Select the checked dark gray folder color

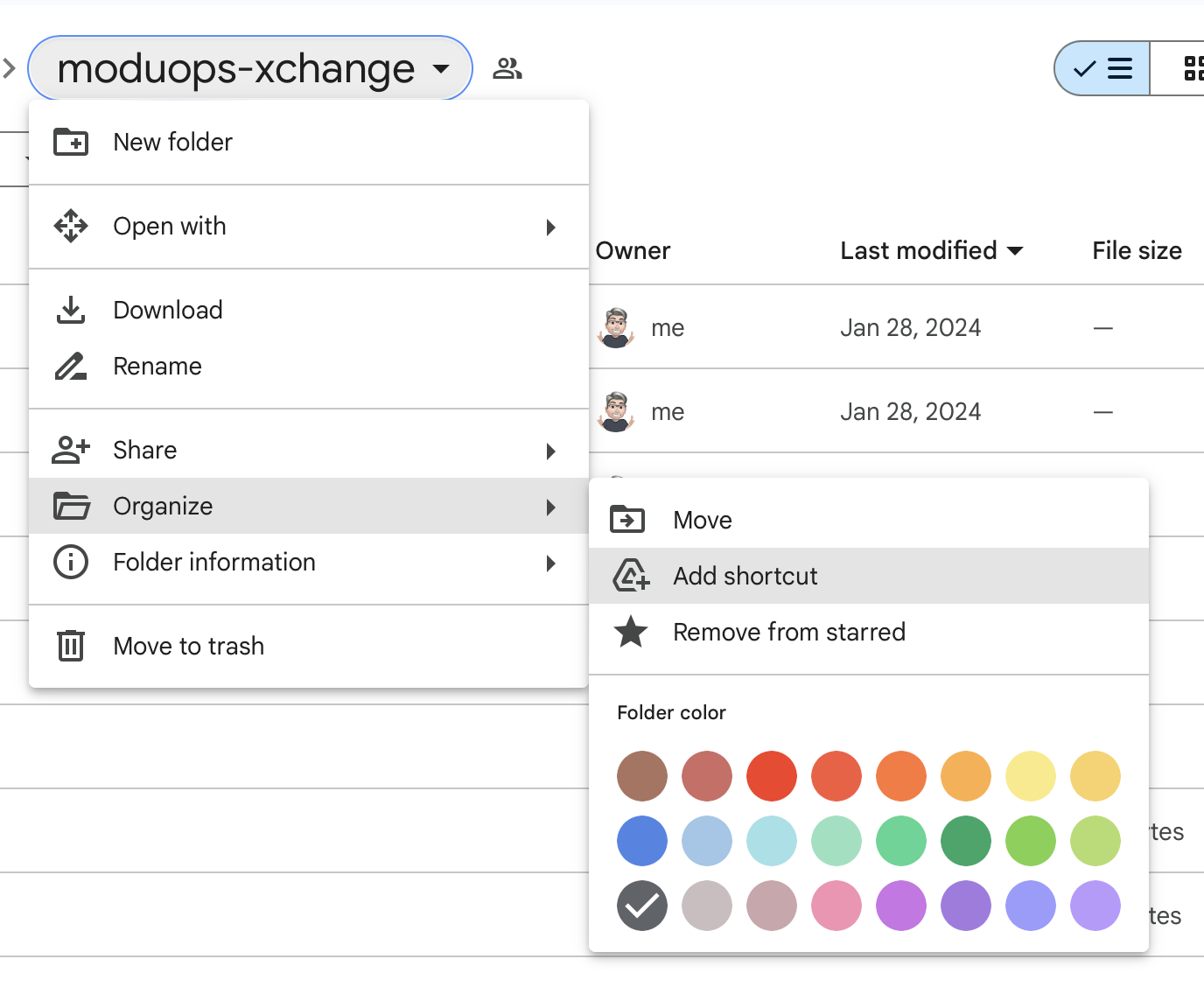(642, 906)
